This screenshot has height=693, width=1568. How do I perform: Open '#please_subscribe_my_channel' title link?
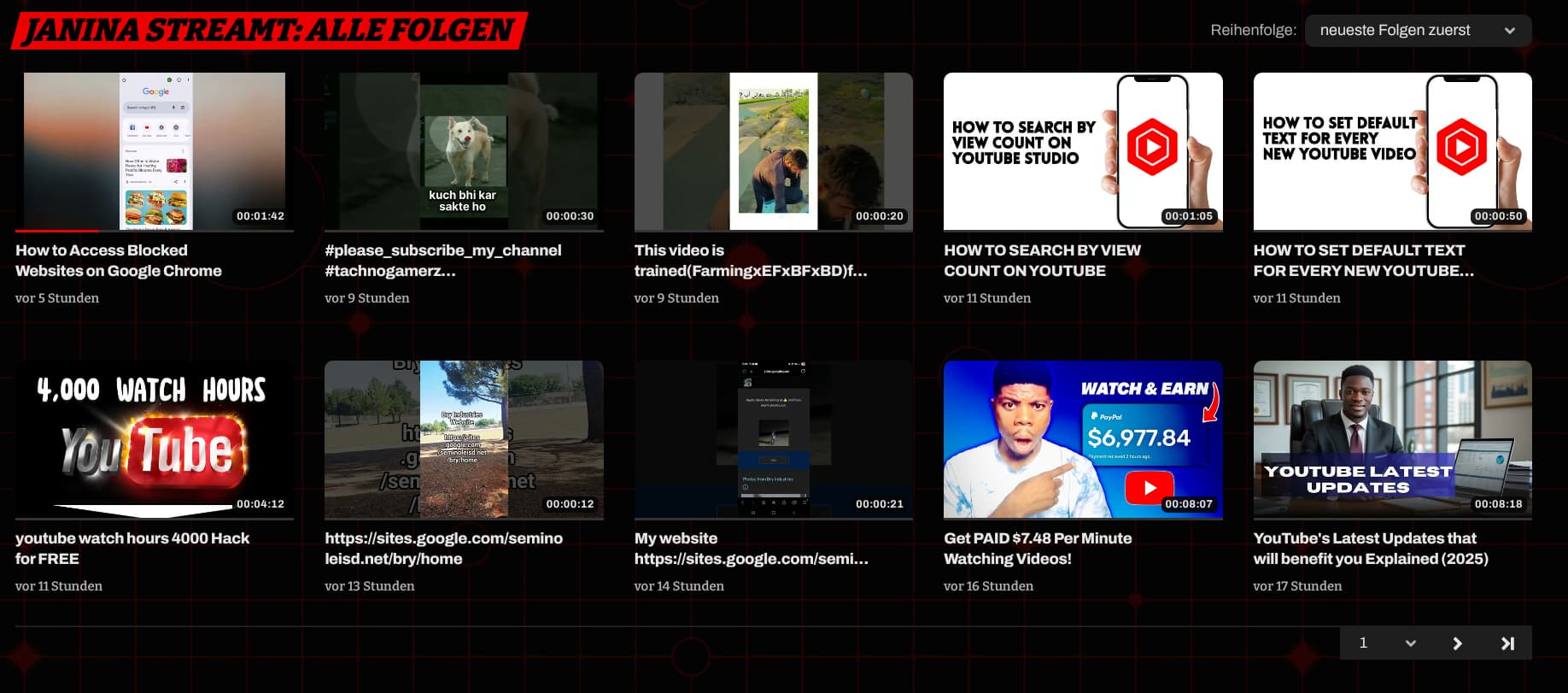(x=443, y=261)
